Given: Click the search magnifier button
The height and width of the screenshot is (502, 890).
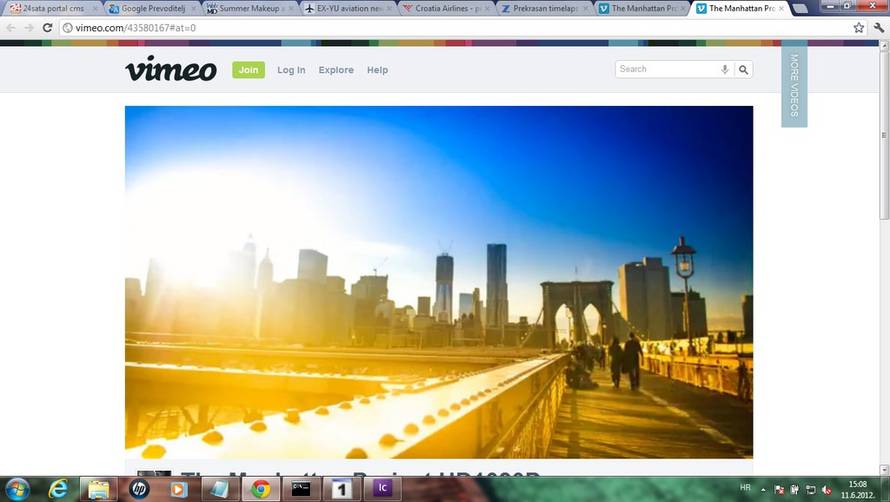Looking at the screenshot, I should (743, 69).
